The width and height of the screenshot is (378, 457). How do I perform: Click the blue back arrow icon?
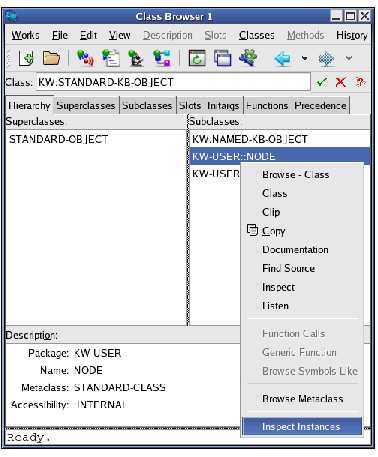(282, 59)
